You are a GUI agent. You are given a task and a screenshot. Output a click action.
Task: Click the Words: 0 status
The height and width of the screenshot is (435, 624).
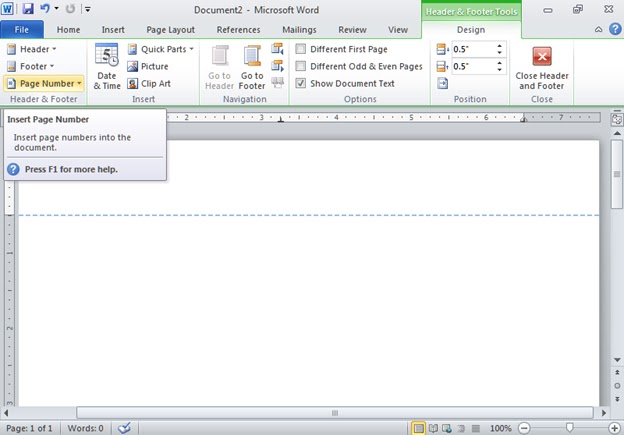(85, 428)
